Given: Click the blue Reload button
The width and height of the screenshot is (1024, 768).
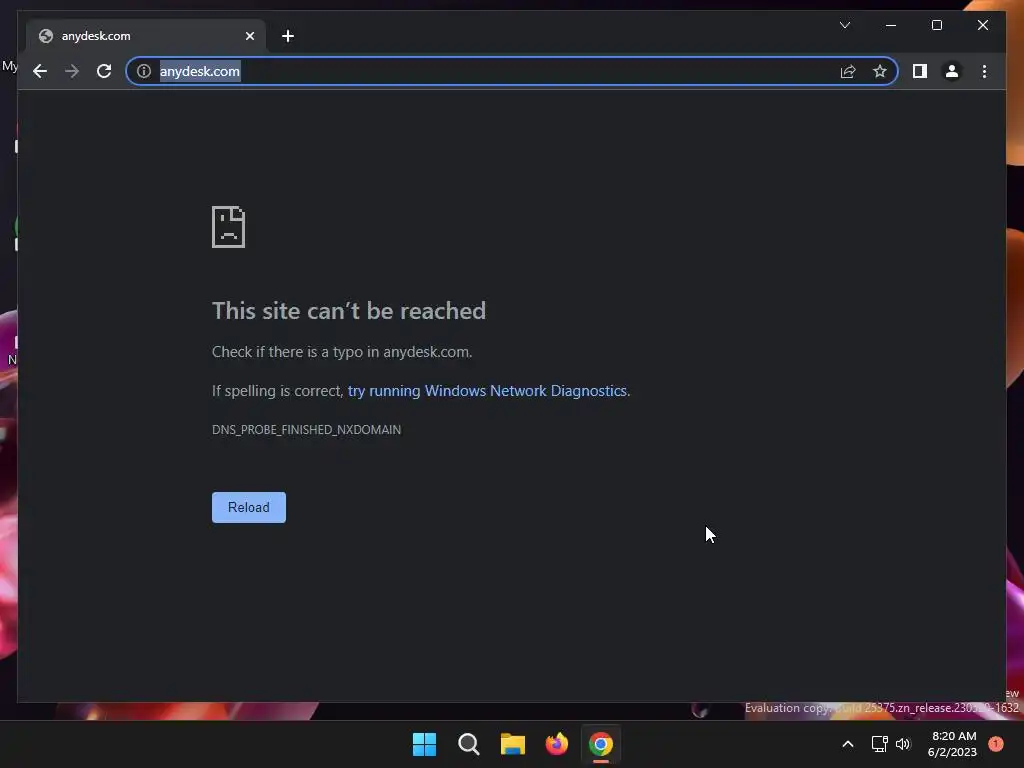Looking at the screenshot, I should [249, 507].
